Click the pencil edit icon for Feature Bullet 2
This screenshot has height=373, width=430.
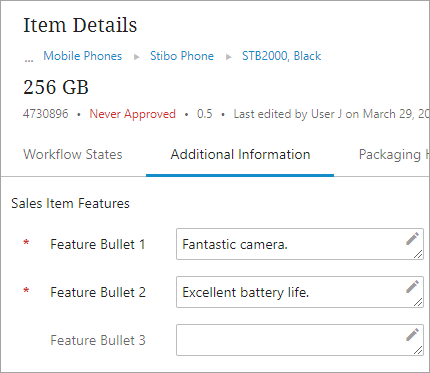click(412, 287)
